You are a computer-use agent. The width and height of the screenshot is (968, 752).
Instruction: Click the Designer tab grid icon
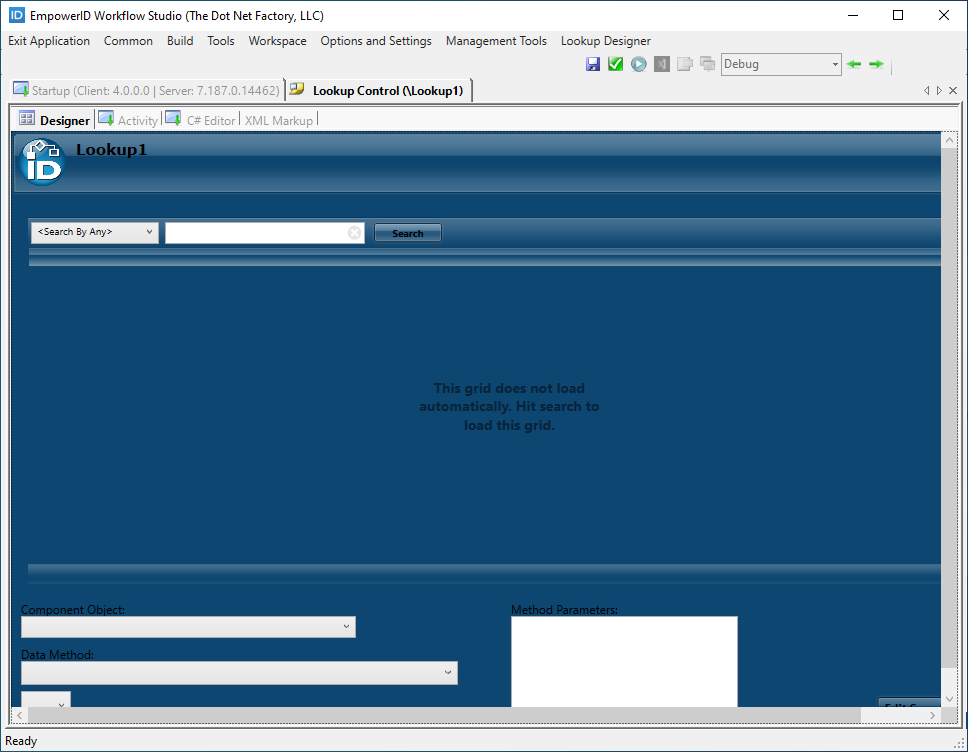click(x=26, y=118)
